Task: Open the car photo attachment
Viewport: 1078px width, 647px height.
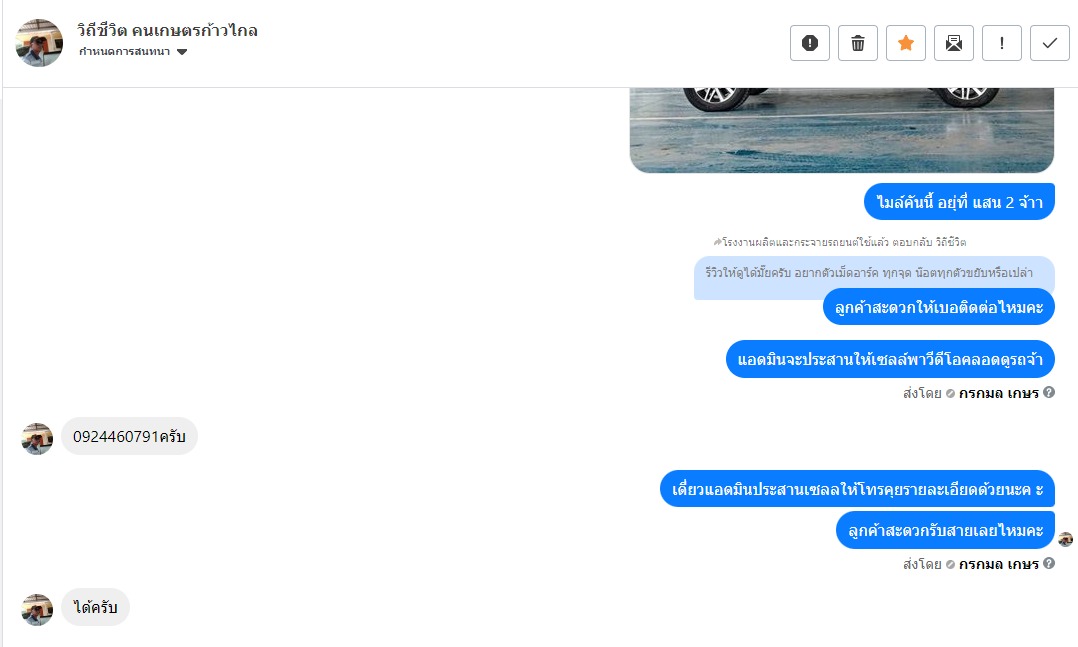Action: (842, 130)
